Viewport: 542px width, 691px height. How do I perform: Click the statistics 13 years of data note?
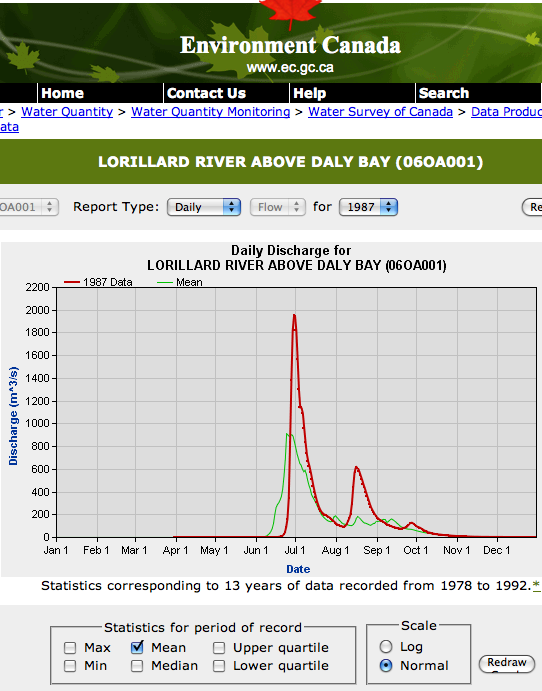click(286, 586)
